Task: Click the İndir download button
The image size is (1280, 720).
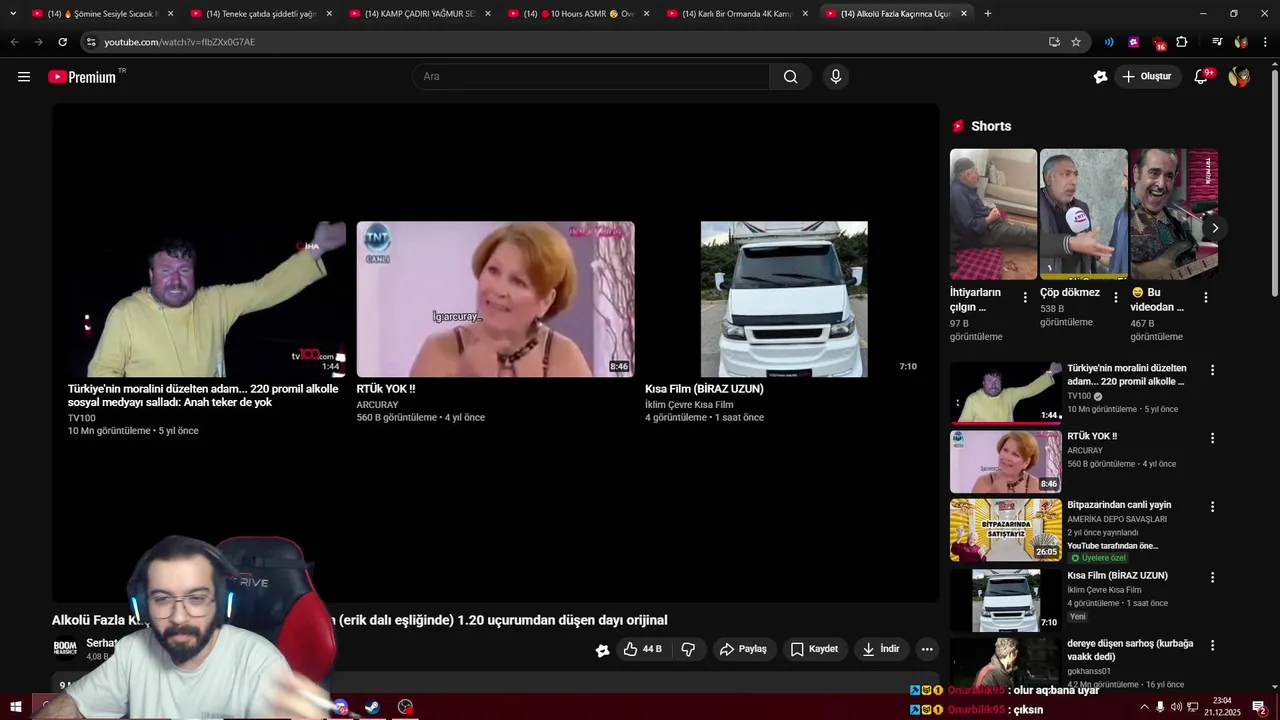Action: pos(881,649)
